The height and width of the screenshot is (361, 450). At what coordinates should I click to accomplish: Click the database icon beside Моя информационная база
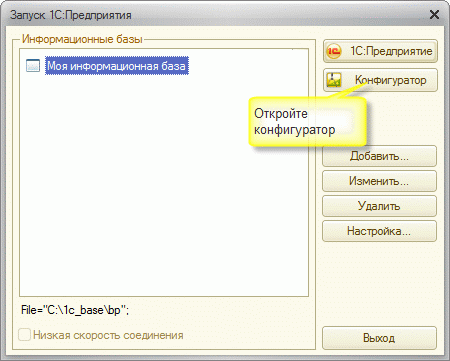33,66
